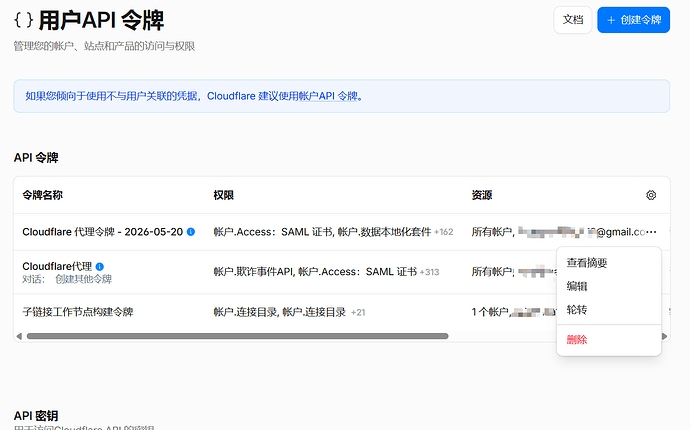The width and height of the screenshot is (690, 430).
Task: Click the 子链接工作节点构建令牌 token name
Action: (x=78, y=312)
